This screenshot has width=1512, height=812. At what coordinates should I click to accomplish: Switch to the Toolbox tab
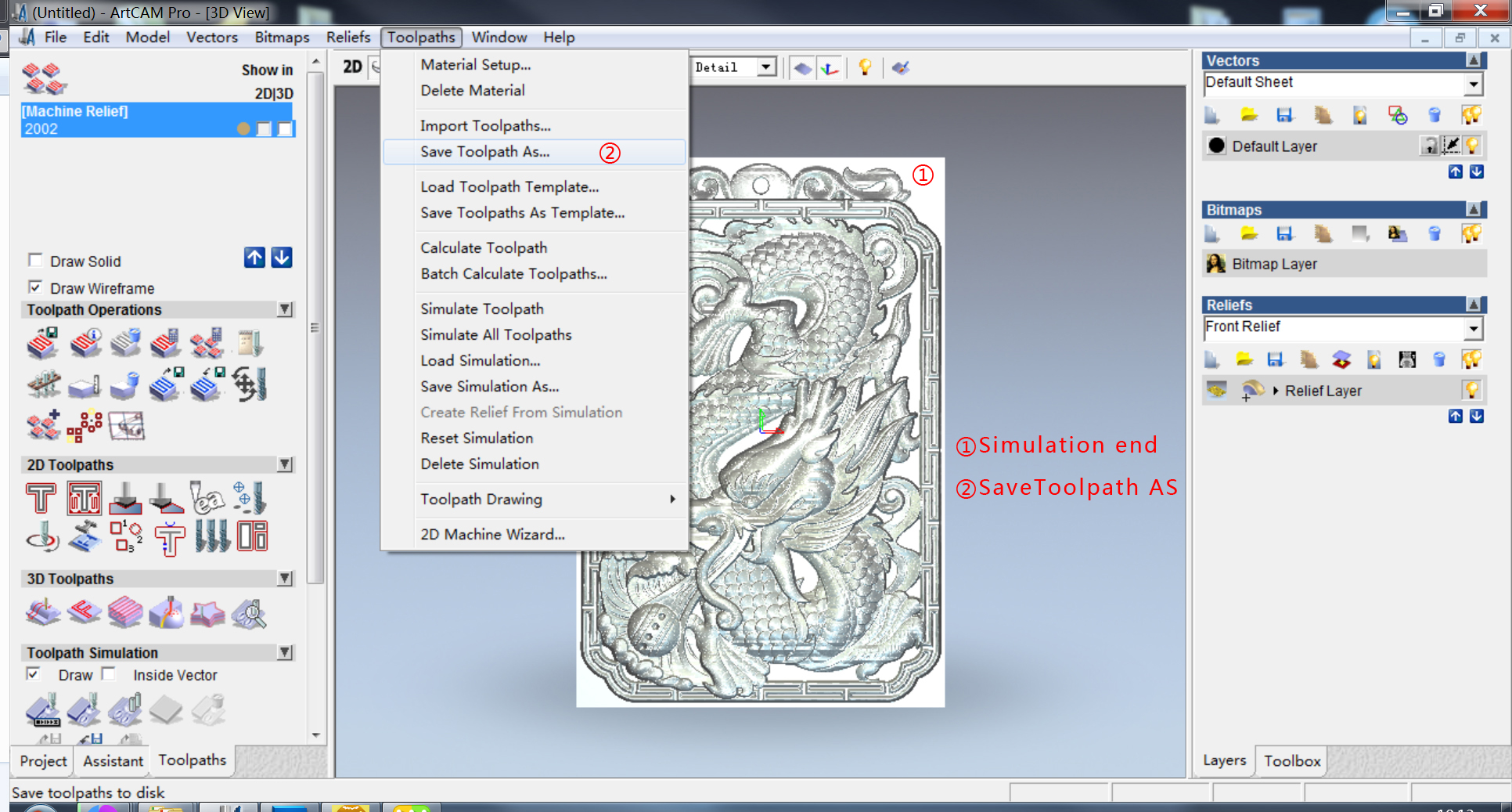point(1292,760)
